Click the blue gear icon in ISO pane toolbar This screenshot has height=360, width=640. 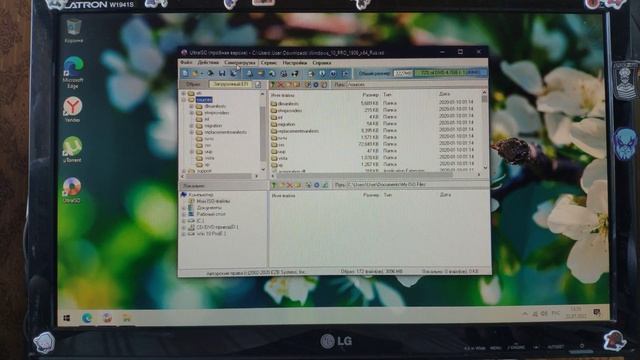(316, 84)
